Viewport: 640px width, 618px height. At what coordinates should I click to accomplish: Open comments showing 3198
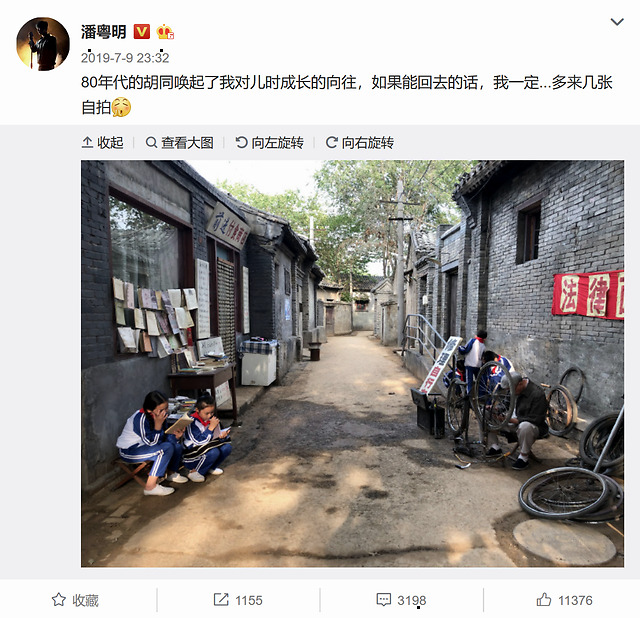point(401,600)
